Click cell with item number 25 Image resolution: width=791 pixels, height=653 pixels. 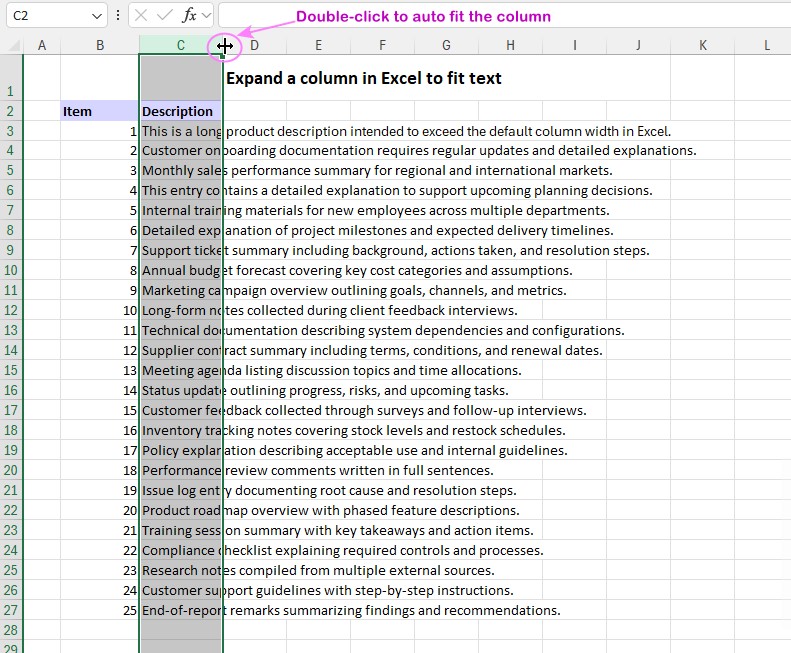coord(100,610)
